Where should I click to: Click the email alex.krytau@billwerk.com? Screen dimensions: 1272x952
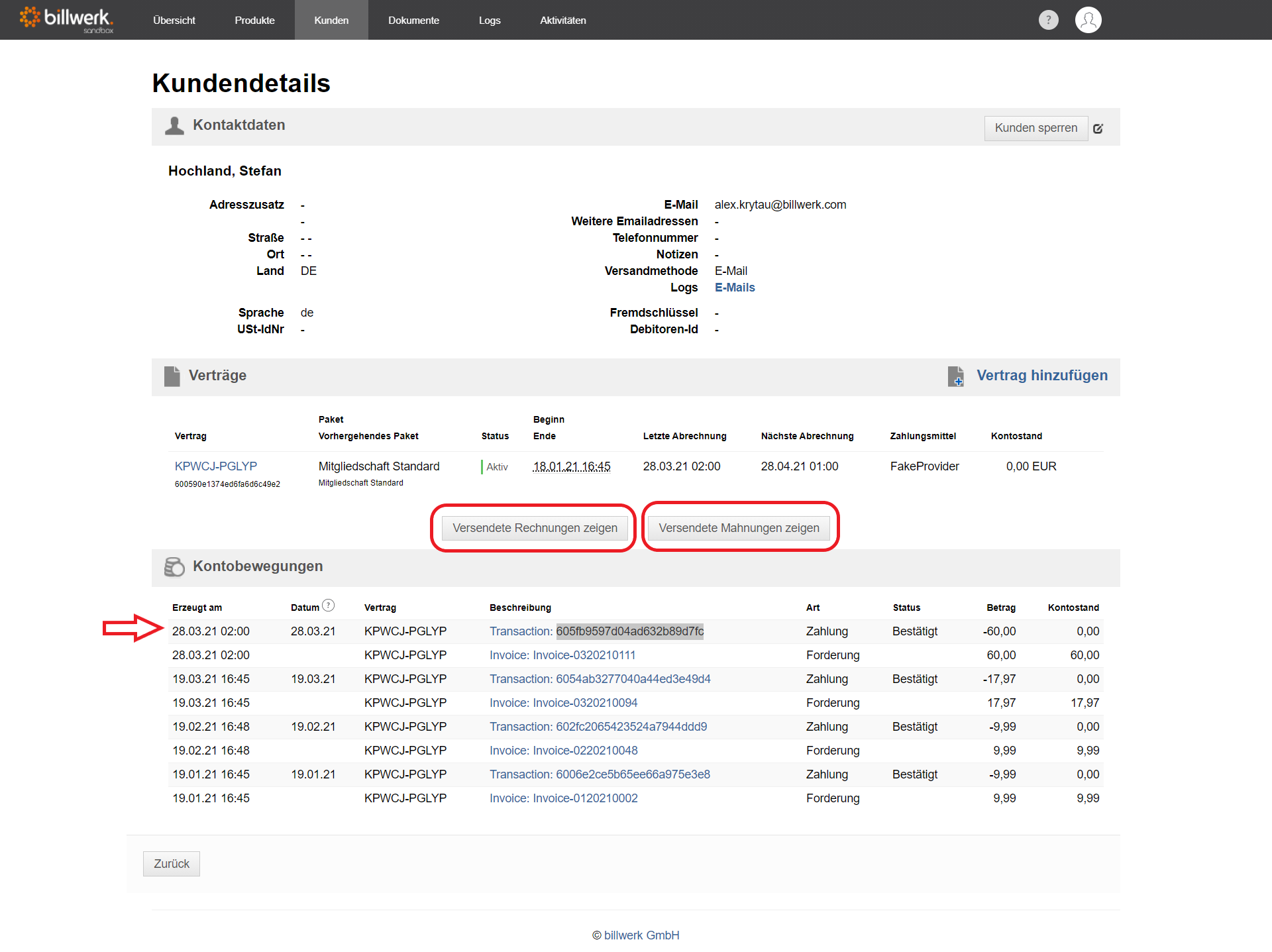pos(780,205)
